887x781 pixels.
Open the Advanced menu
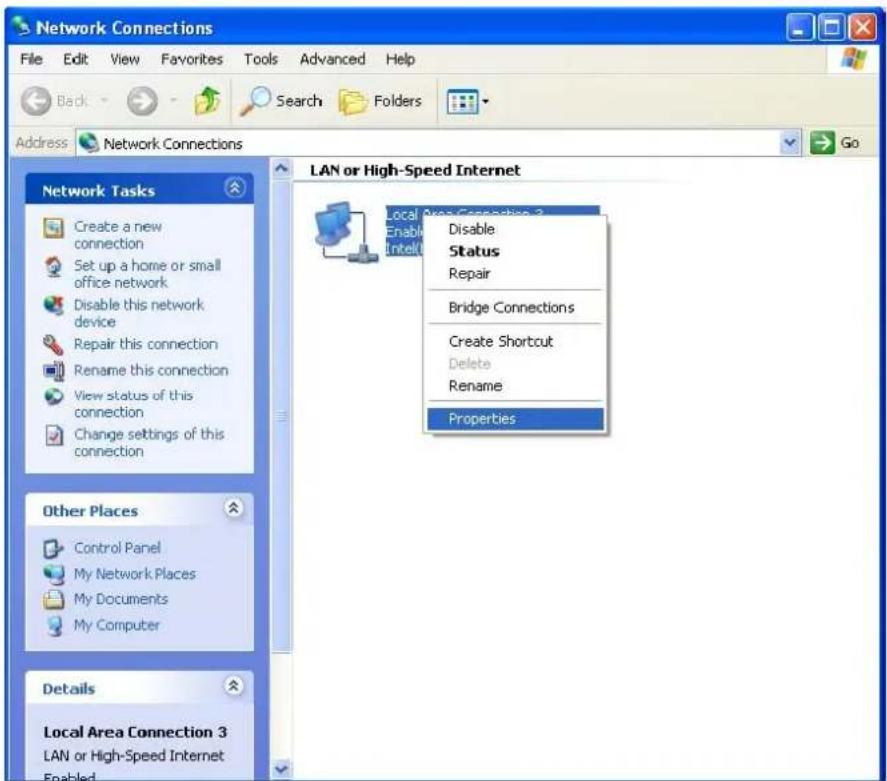coord(333,59)
